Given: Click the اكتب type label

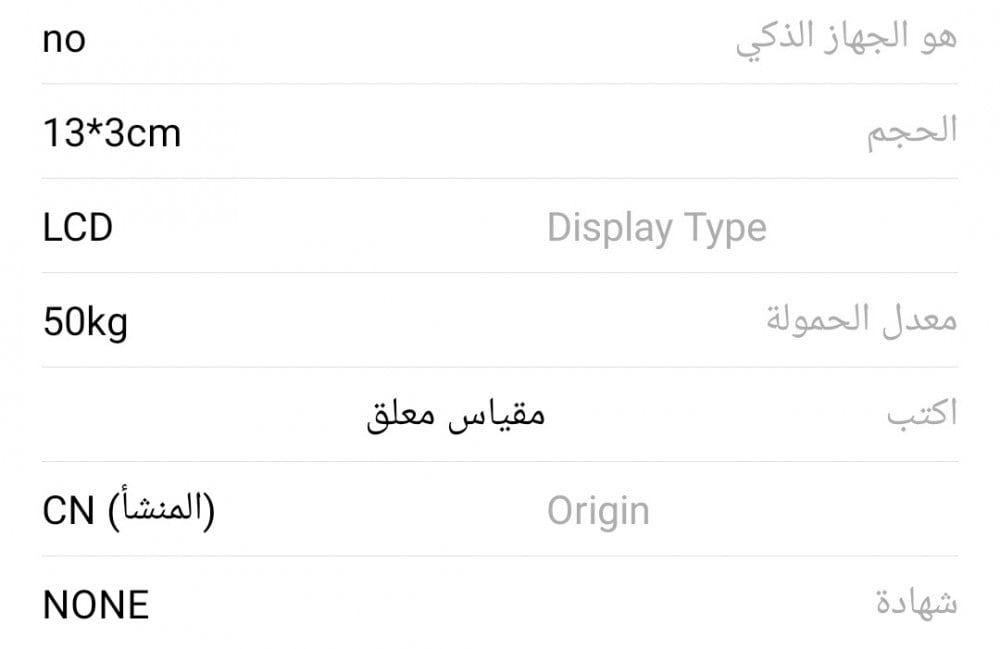Looking at the screenshot, I should coord(922,413).
